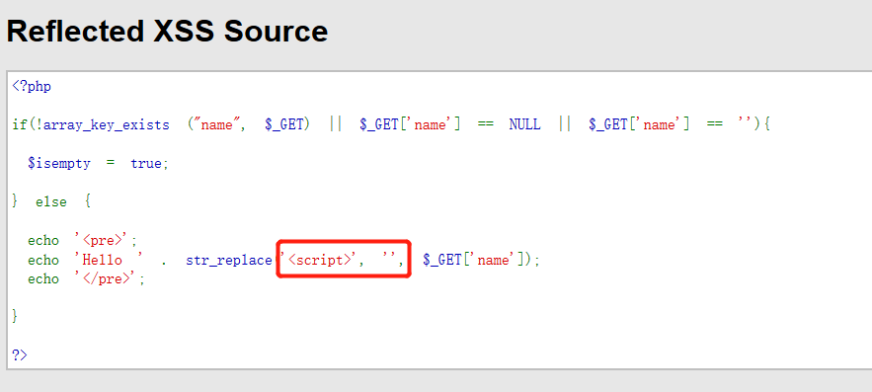Click the 'Hello' string in the echo statement
Viewport: 872px width, 392px height.
pyautogui.click(x=109, y=260)
